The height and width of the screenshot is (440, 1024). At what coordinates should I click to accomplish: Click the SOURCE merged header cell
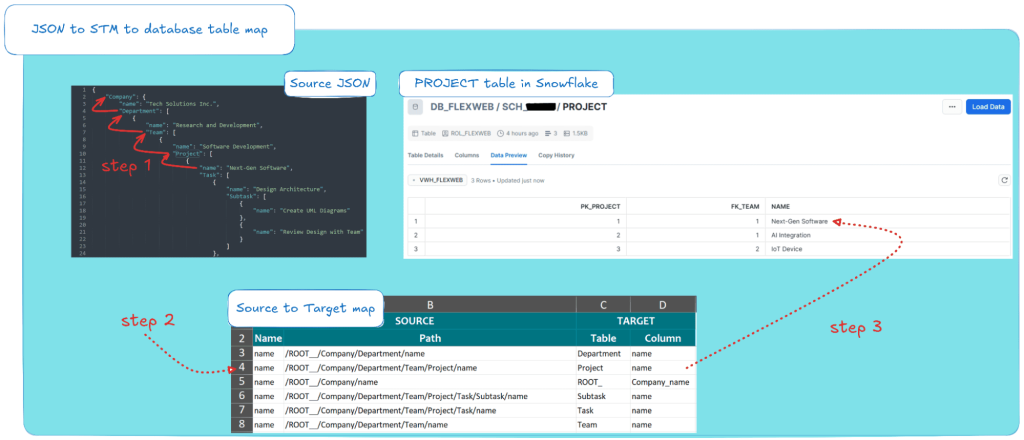coord(415,321)
